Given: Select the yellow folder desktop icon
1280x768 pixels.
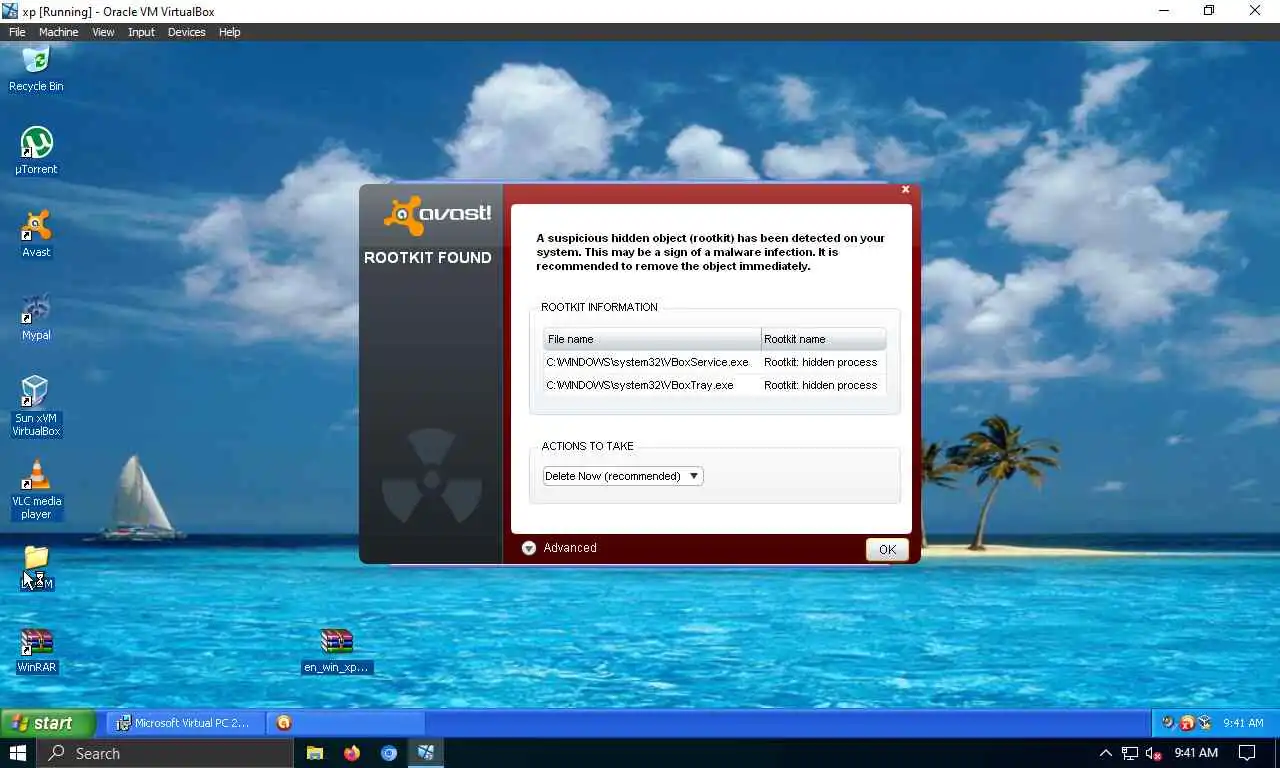Looking at the screenshot, I should 36,567.
